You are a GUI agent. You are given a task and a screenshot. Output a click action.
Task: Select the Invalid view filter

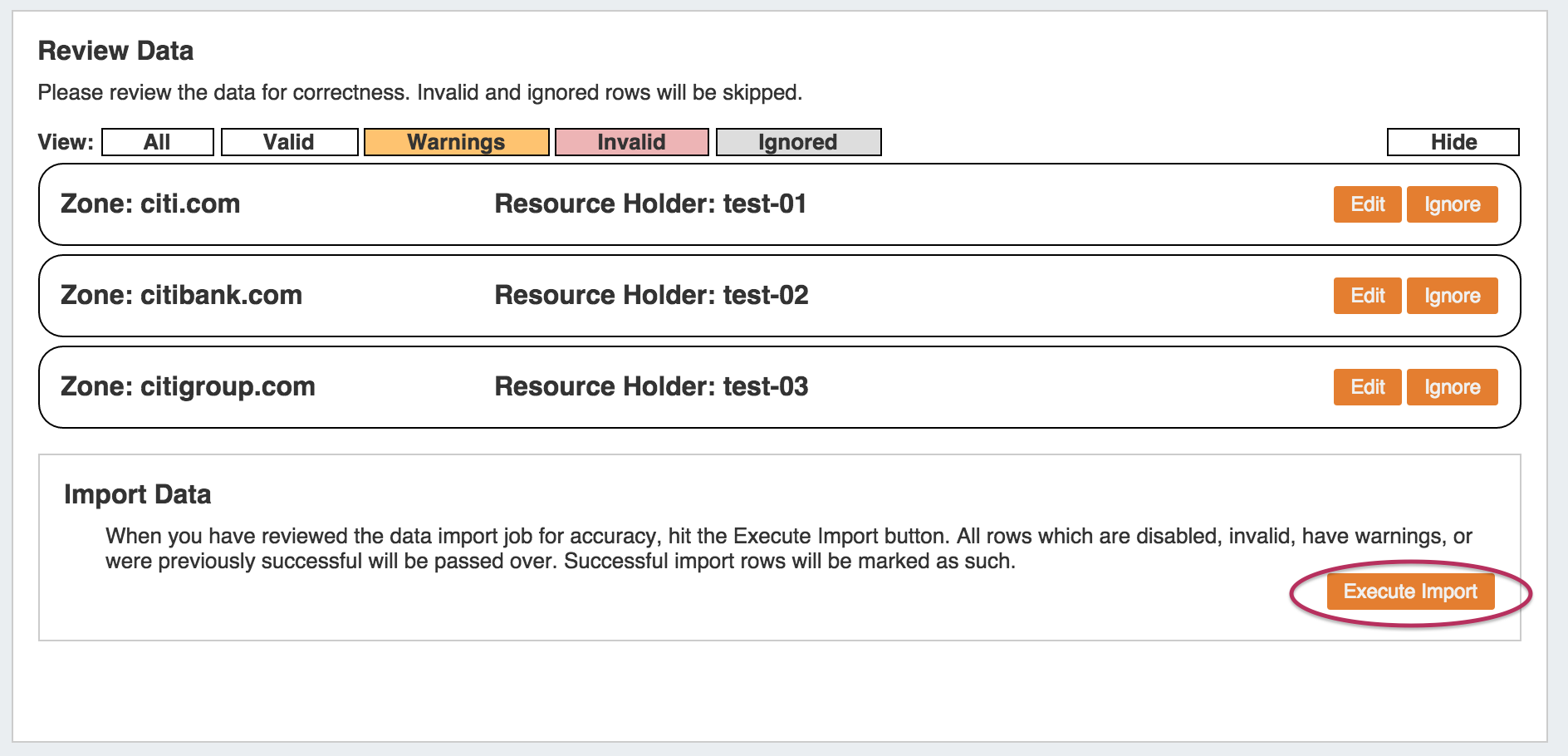631,142
